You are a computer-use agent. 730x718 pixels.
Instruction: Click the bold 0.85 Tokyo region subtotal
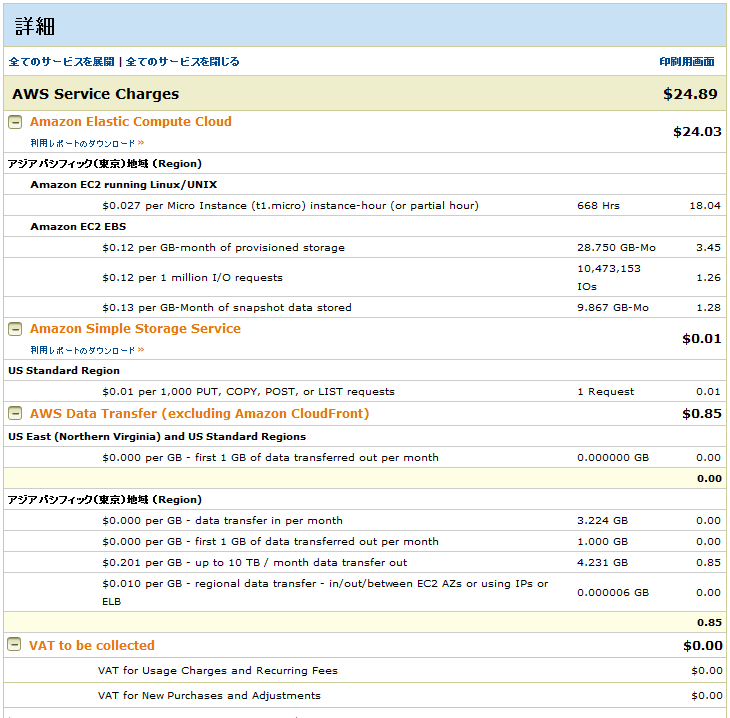tap(709, 623)
